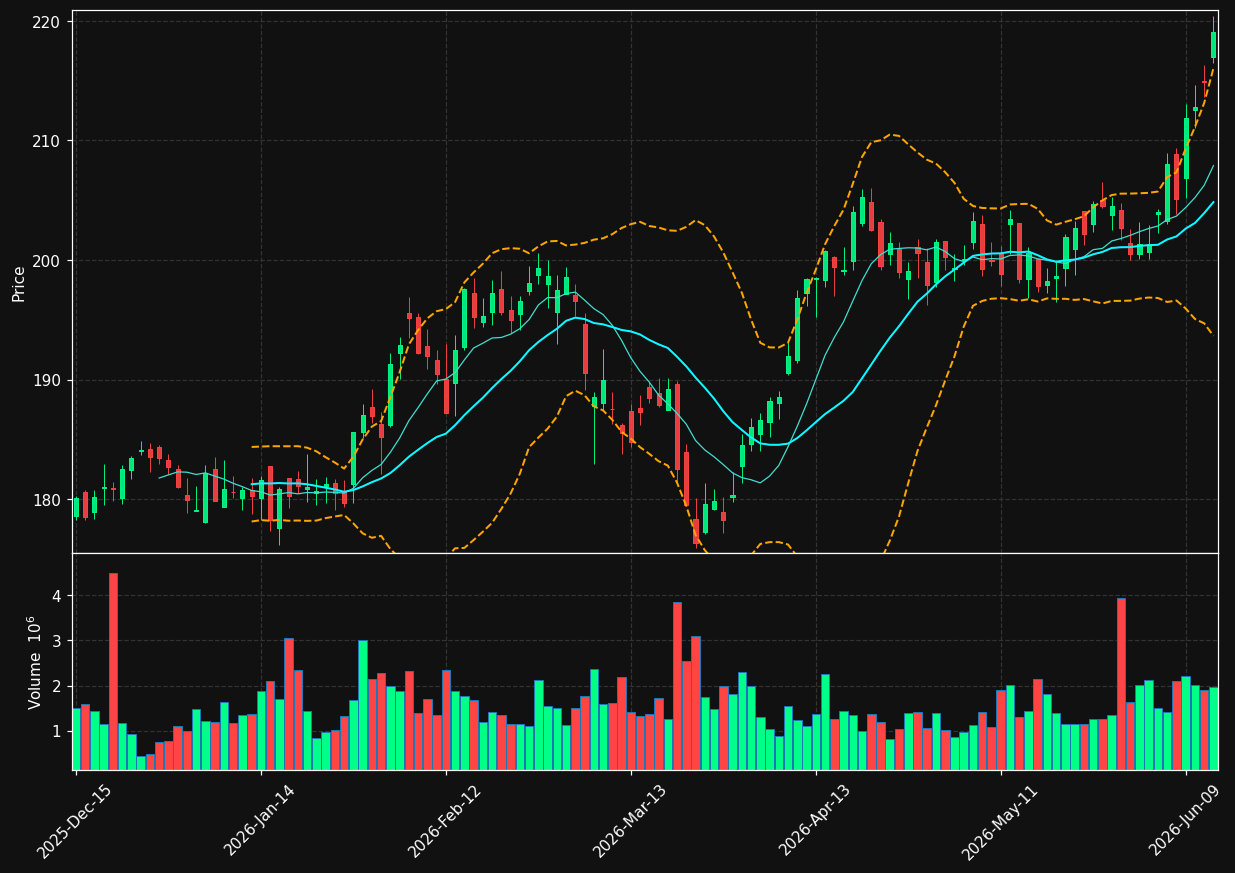The image size is (1235, 873).
Task: Click the 2026-May-11 date label
Action: (x=1000, y=821)
